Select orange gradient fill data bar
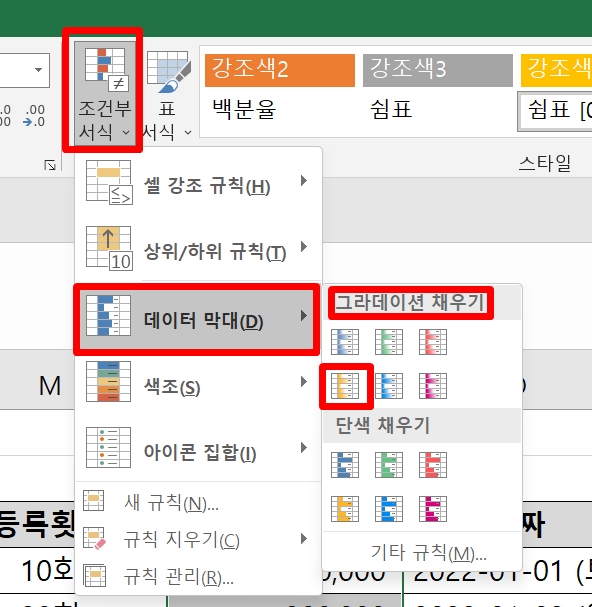Image resolution: width=592 pixels, height=607 pixels. (345, 386)
